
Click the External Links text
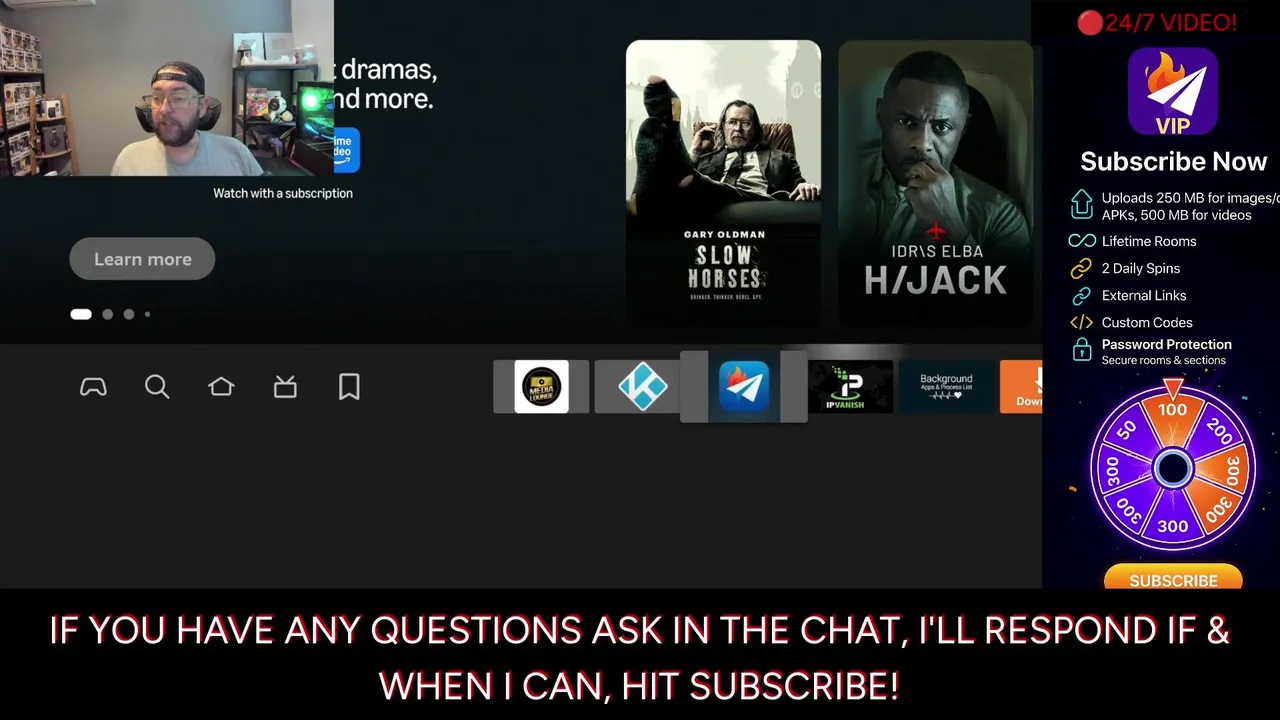(1144, 295)
